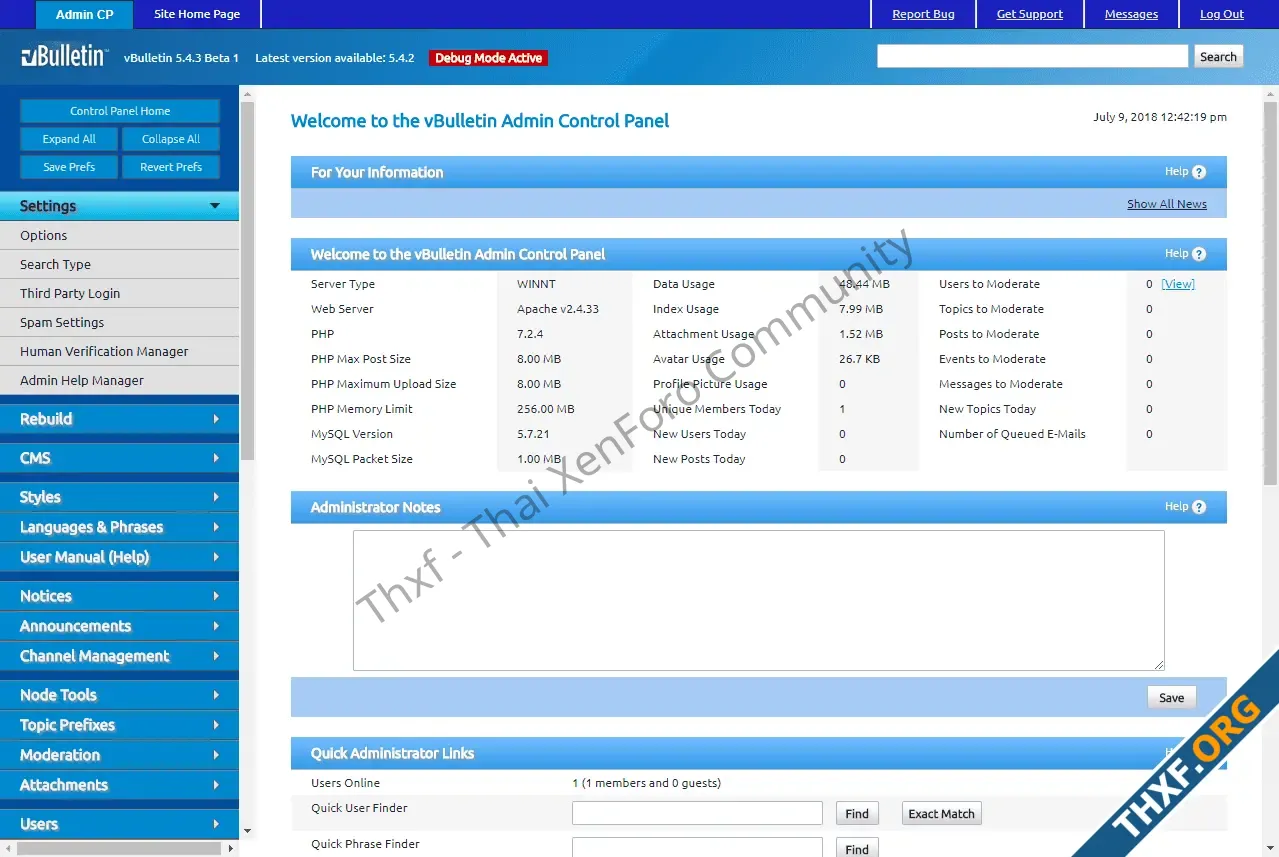The image size is (1279, 857).
Task: Click the 'Latest version available: 5.4.2' text
Action: tap(335, 58)
